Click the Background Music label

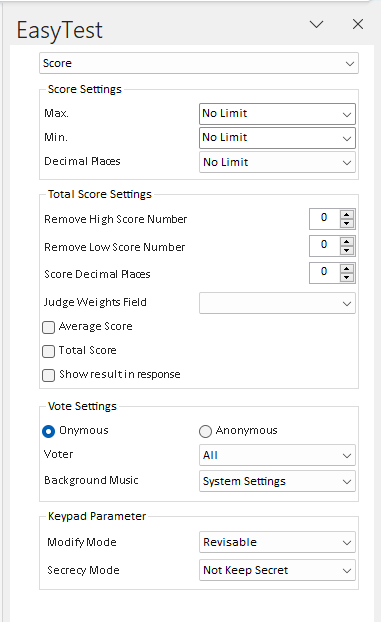pyautogui.click(x=91, y=480)
